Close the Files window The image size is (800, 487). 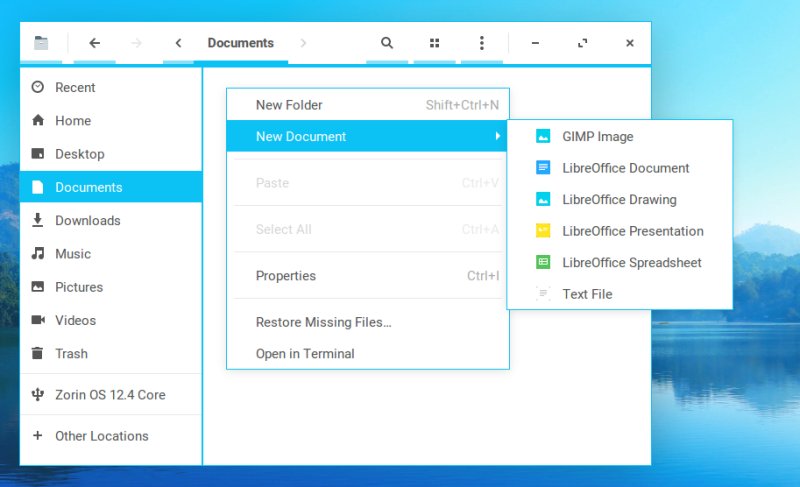[630, 43]
